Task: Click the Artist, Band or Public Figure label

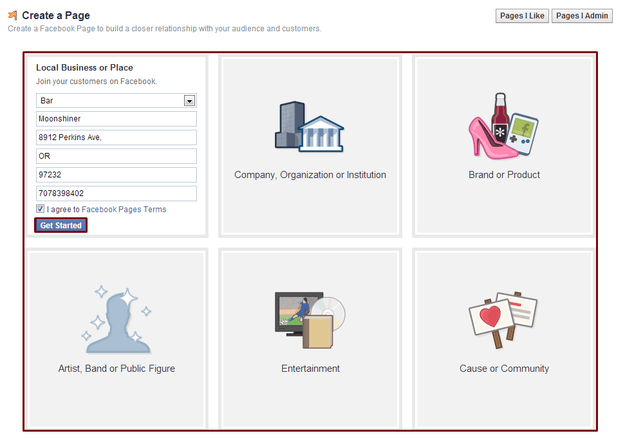Action: pos(116,368)
